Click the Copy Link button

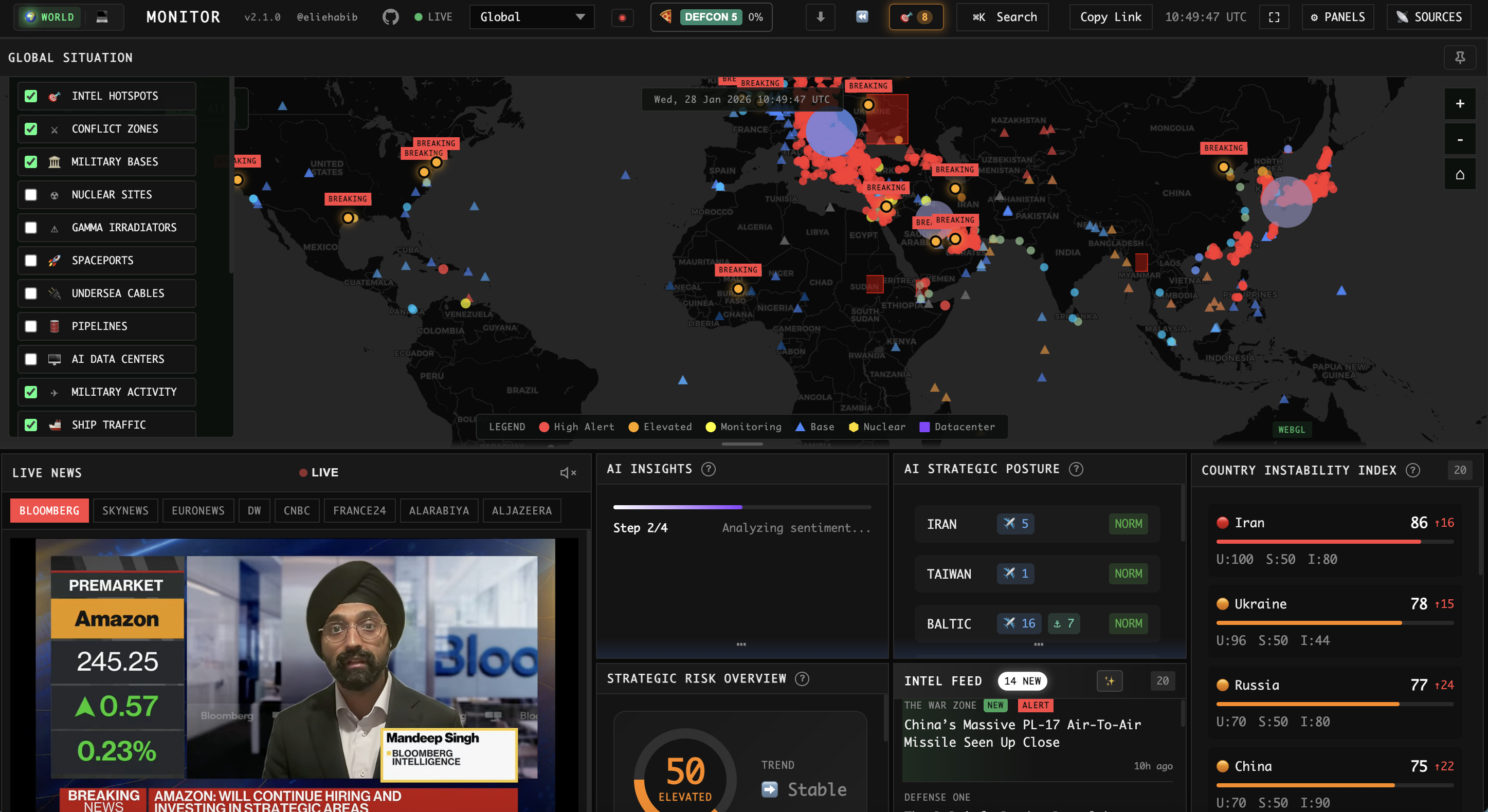coord(1110,17)
